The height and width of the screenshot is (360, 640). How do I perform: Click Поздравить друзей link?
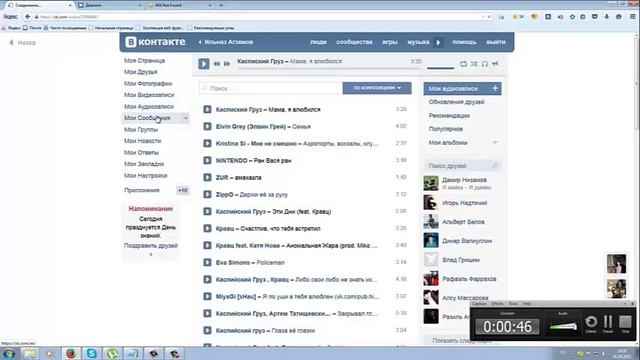(x=151, y=246)
